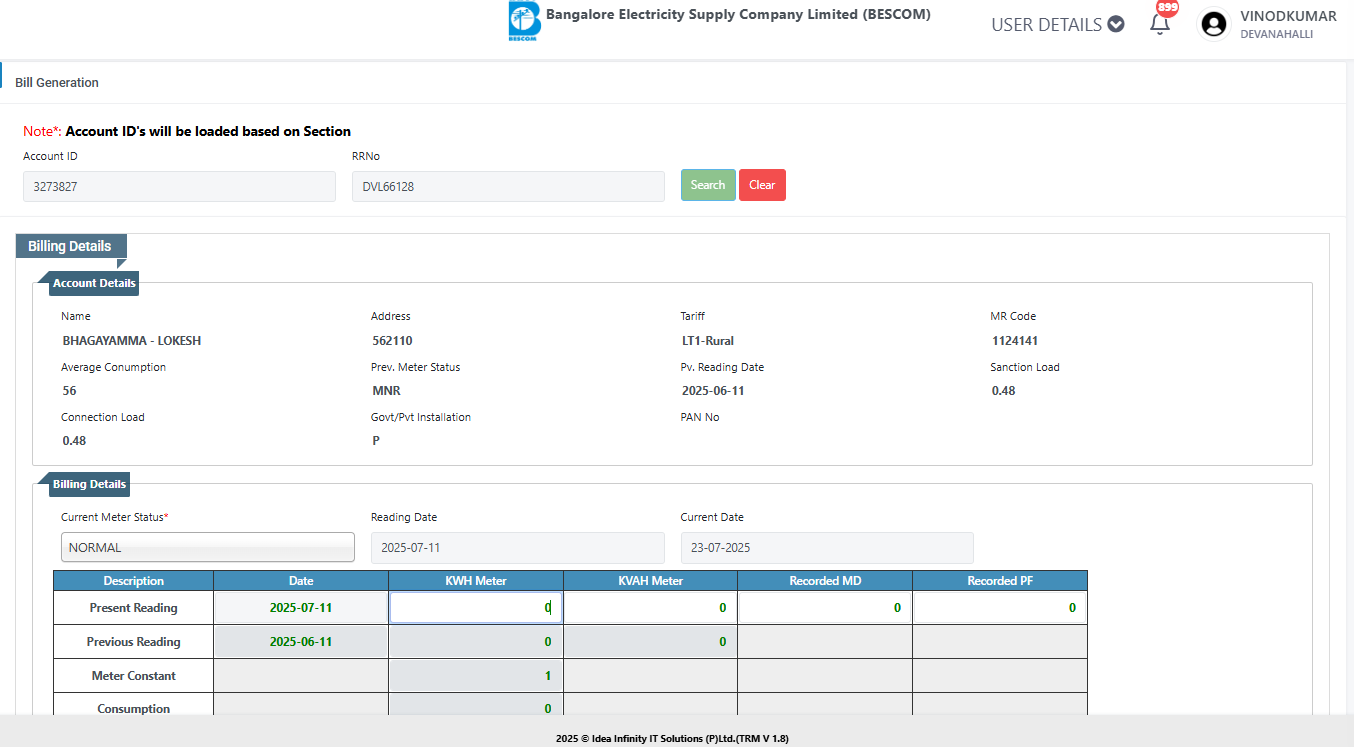
Task: Click the red Clear button
Action: (762, 185)
